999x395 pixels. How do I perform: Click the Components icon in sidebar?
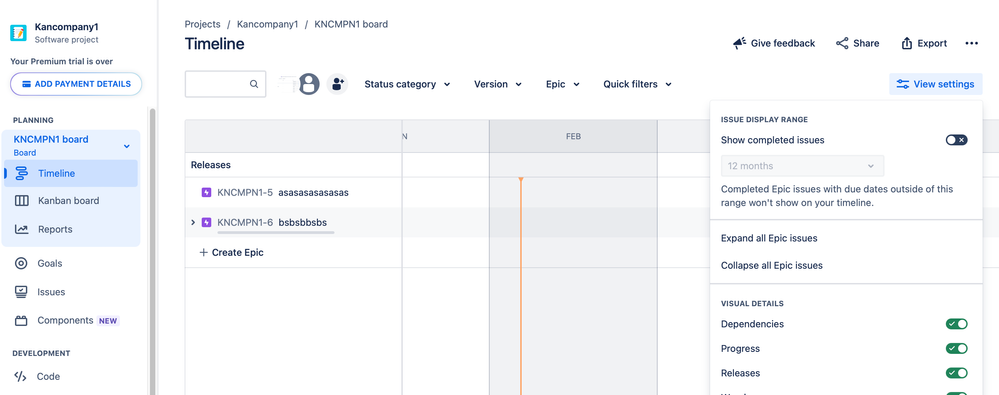(x=21, y=320)
